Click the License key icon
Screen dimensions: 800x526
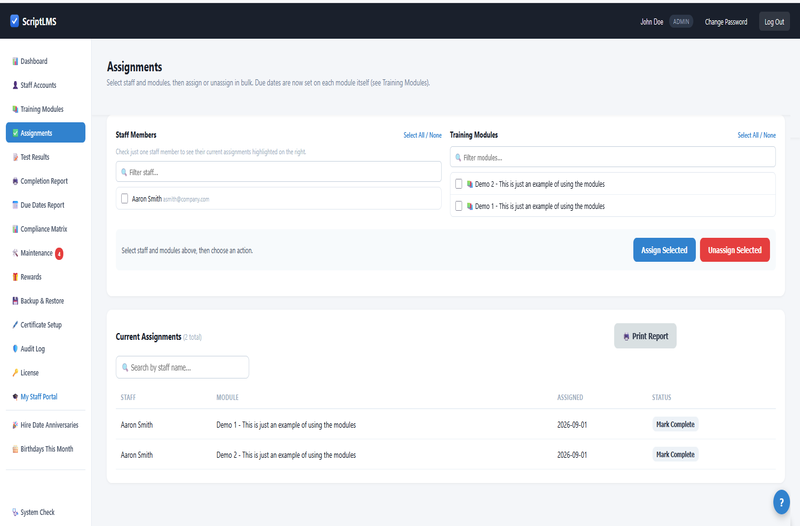click(15, 373)
